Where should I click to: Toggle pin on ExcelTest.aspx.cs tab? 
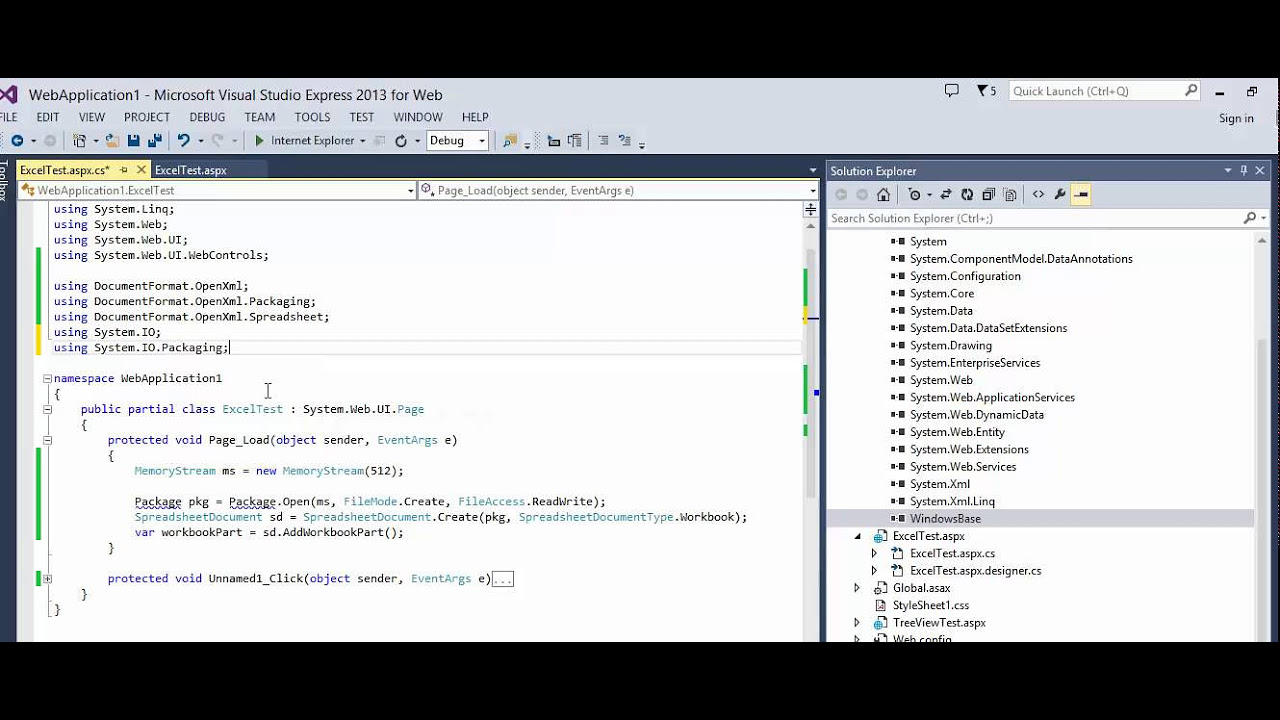coord(124,170)
